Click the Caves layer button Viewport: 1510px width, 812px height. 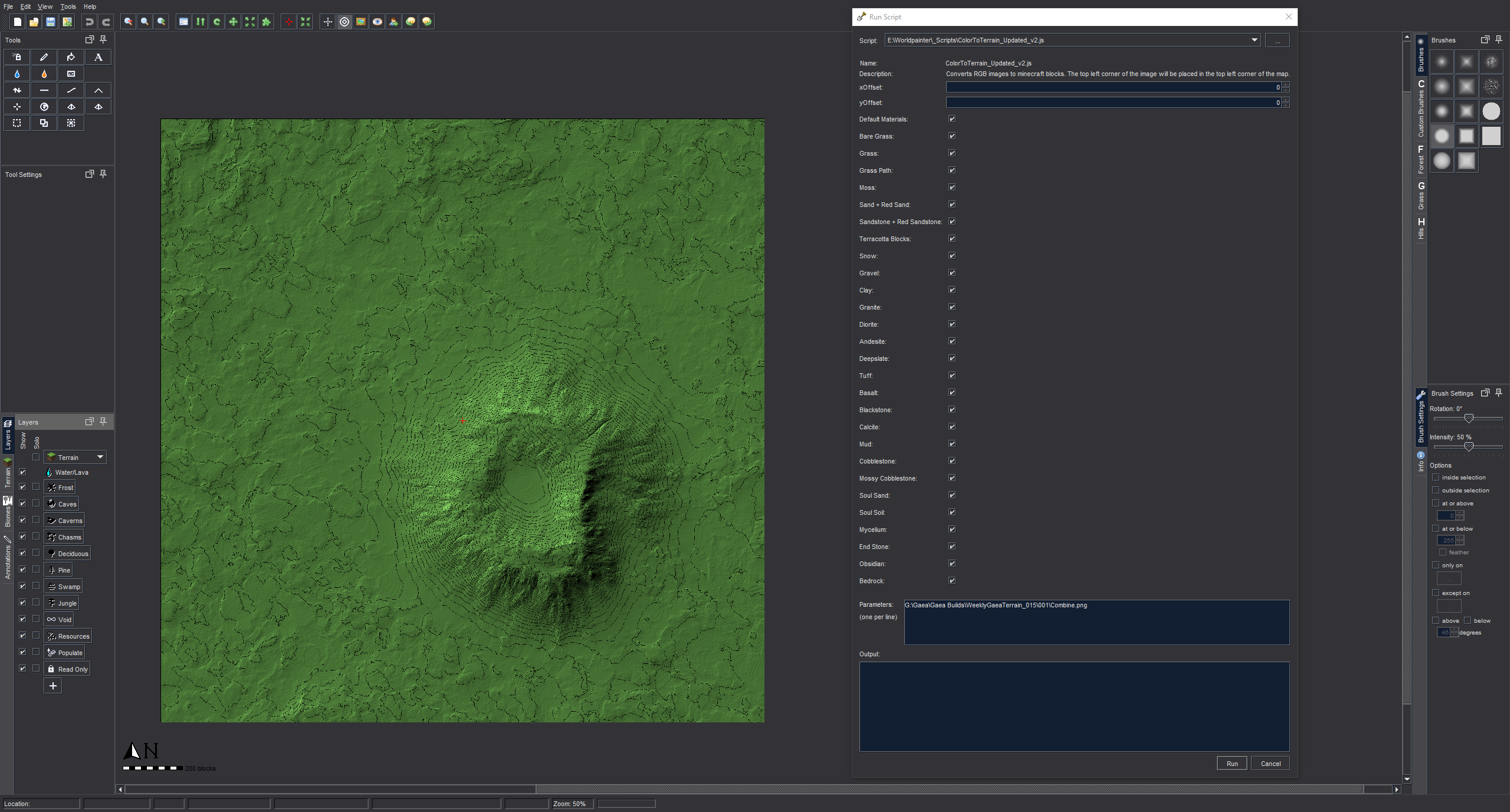click(62, 504)
